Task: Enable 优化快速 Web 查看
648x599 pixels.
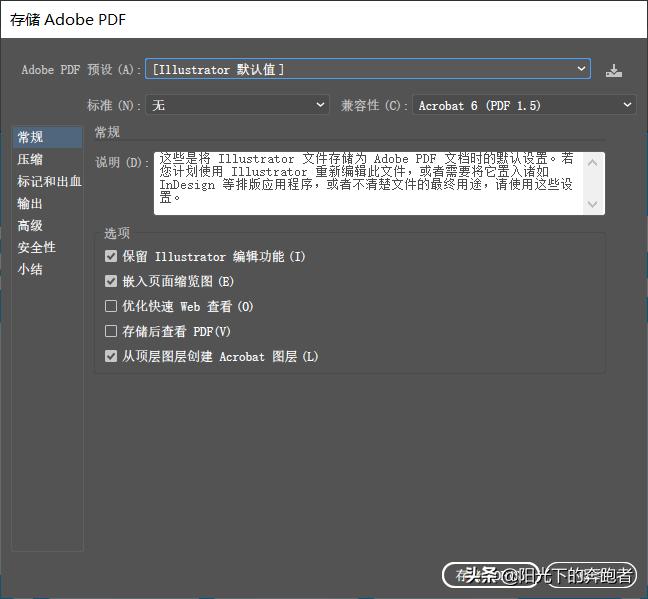Action: [x=111, y=306]
